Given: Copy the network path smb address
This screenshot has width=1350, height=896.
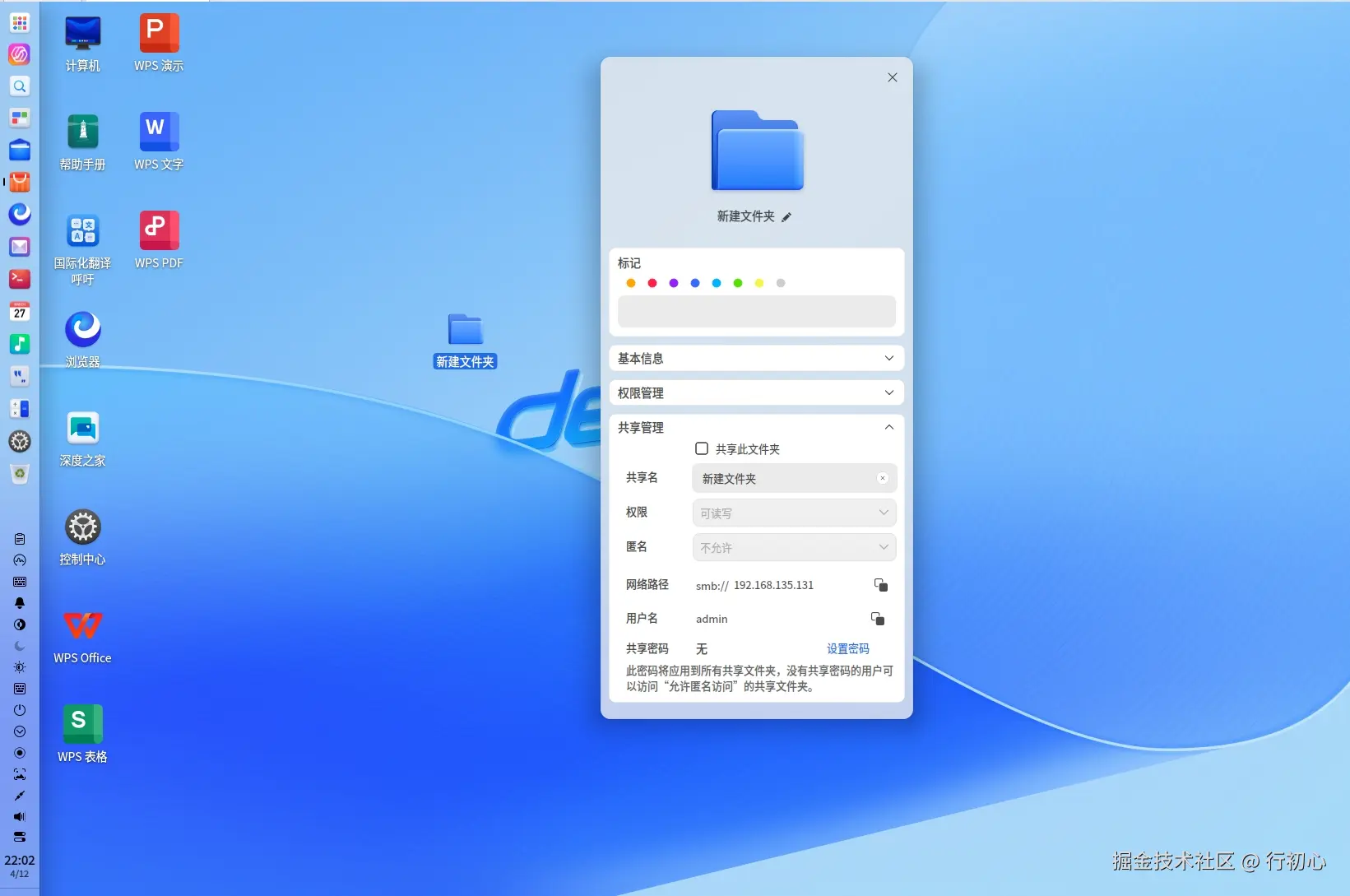Looking at the screenshot, I should click(x=881, y=585).
